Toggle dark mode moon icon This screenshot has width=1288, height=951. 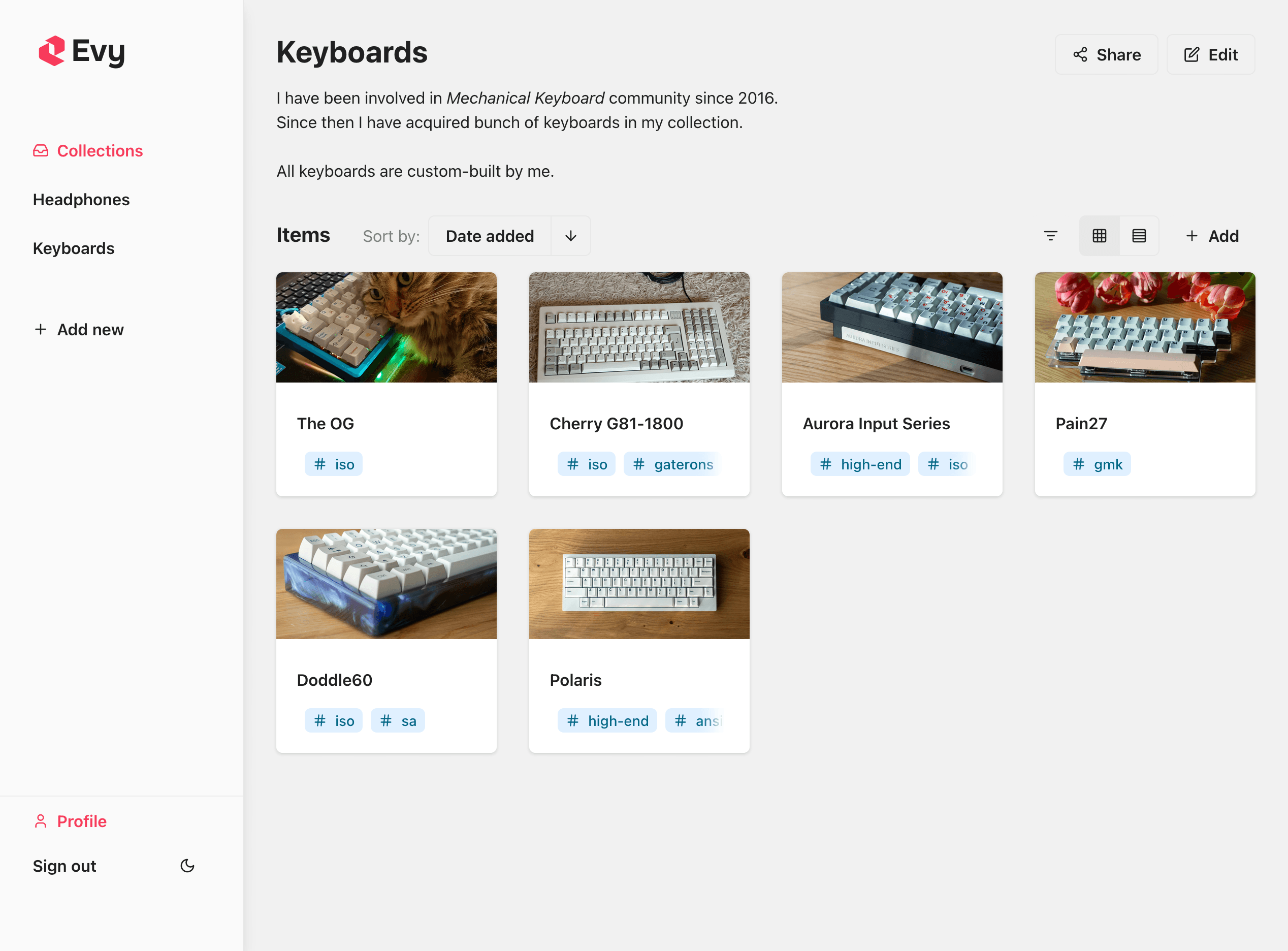pos(187,866)
